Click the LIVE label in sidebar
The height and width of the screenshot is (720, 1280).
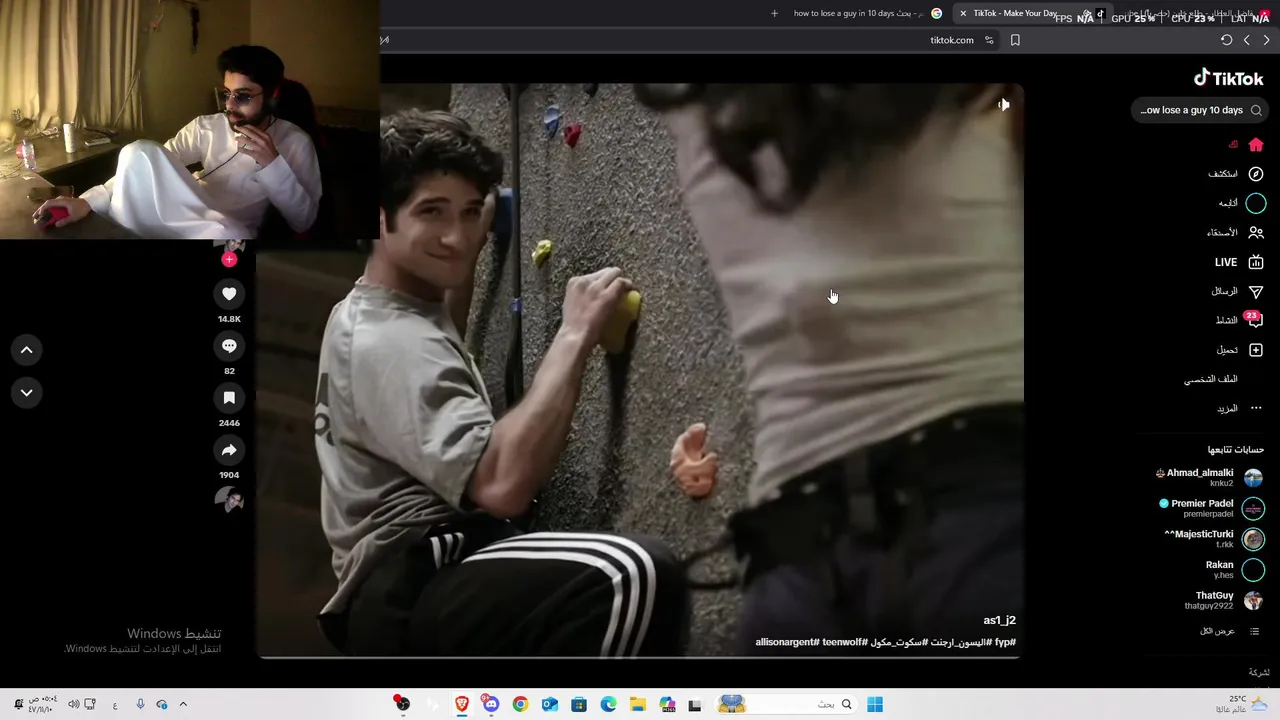(1226, 262)
